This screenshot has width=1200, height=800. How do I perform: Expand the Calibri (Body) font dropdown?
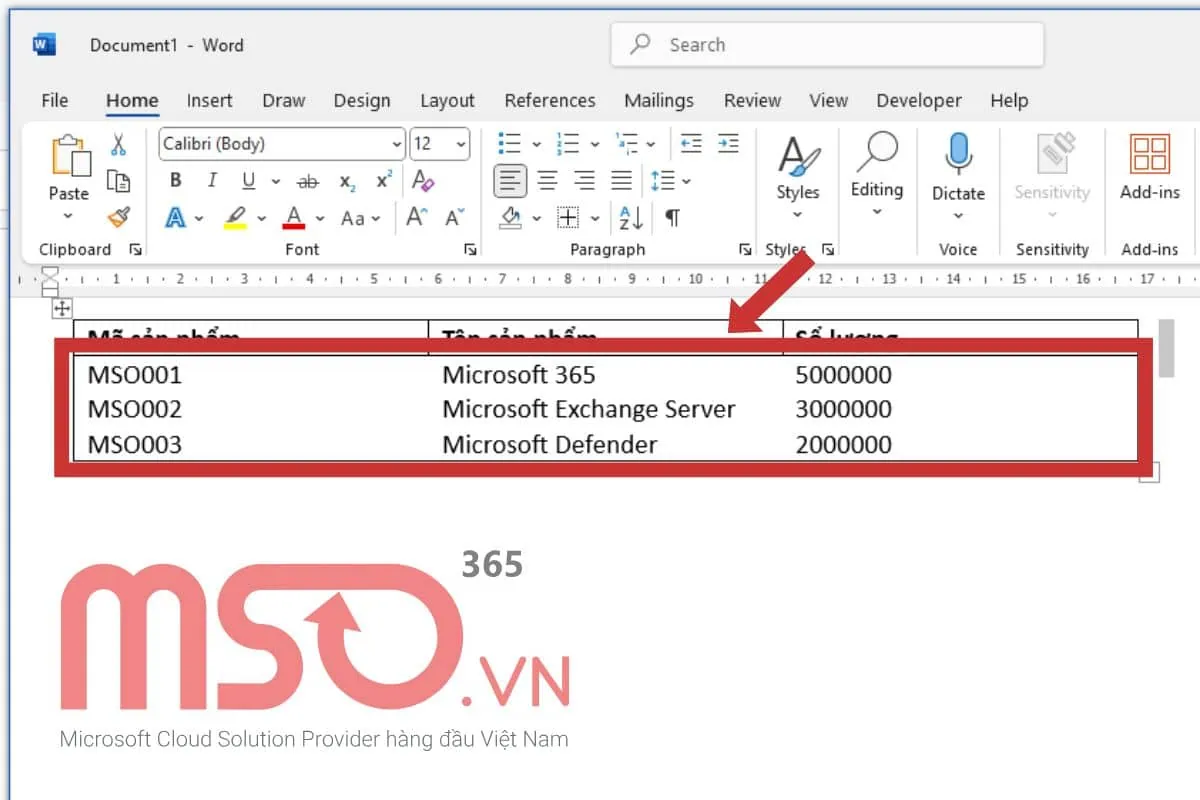point(397,144)
